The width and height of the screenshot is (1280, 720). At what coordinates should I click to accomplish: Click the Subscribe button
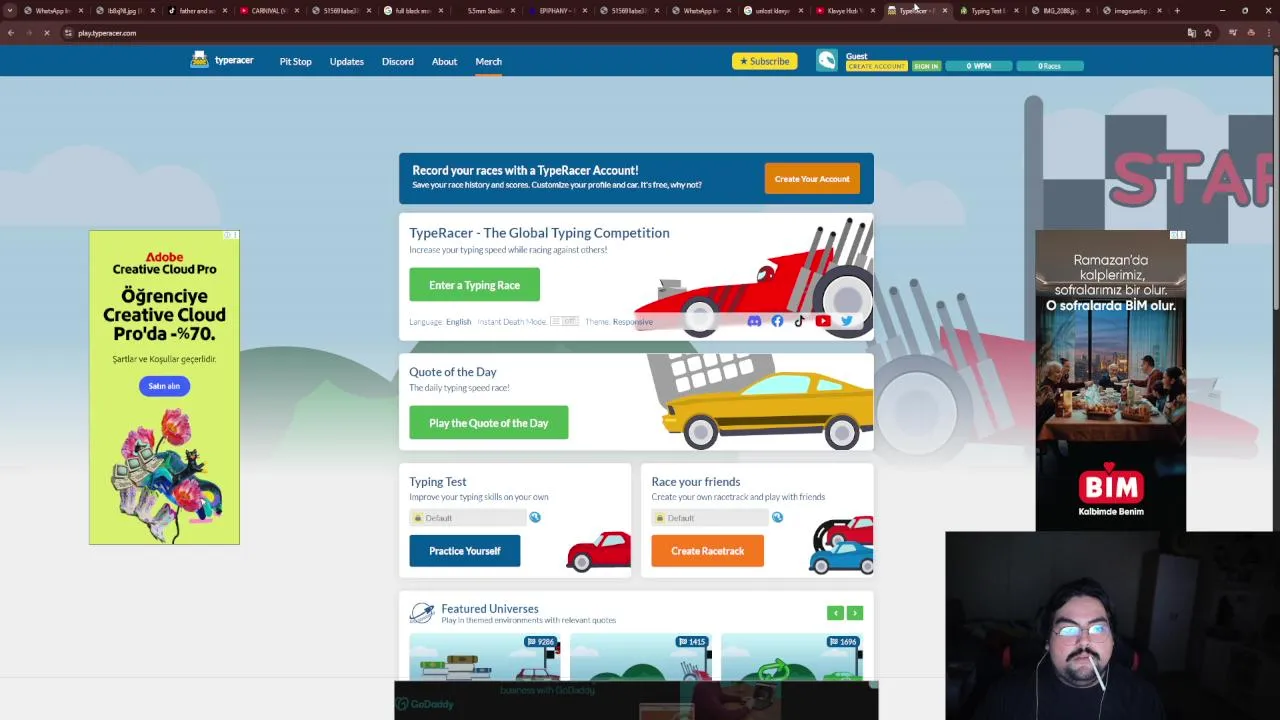(764, 61)
